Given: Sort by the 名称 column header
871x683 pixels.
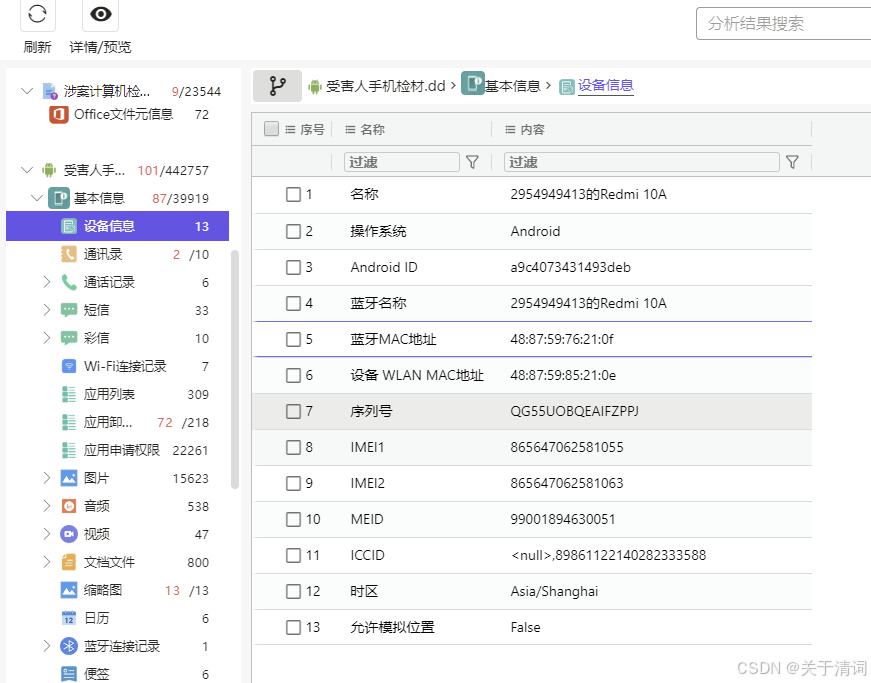Looking at the screenshot, I should [x=372, y=129].
